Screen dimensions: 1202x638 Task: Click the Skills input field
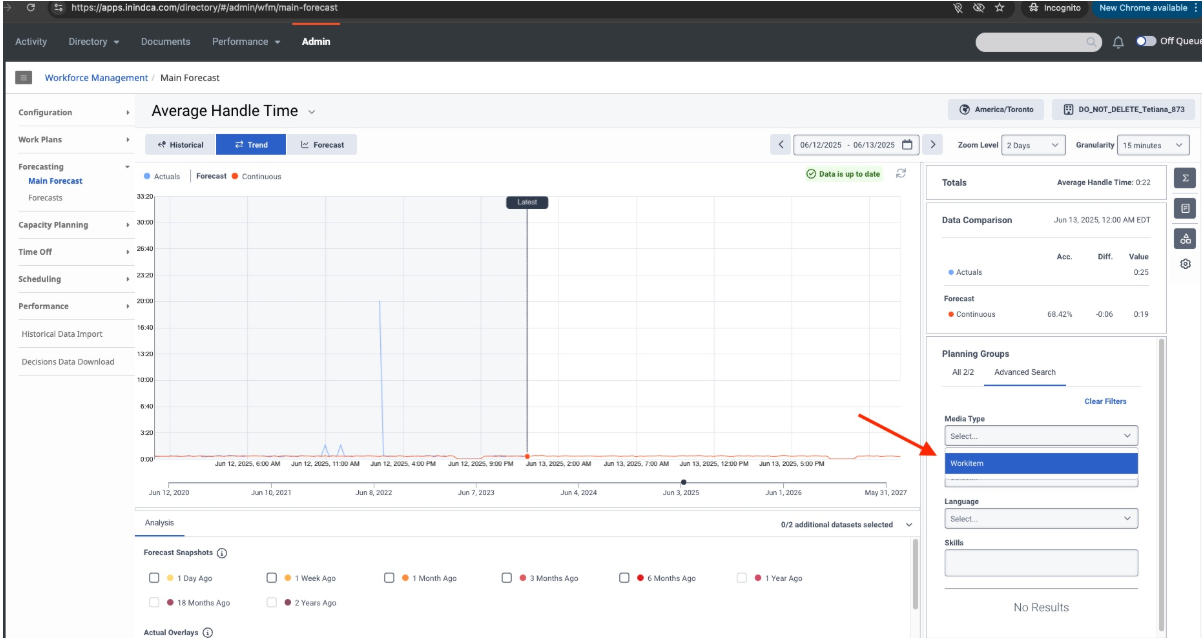coord(1041,563)
